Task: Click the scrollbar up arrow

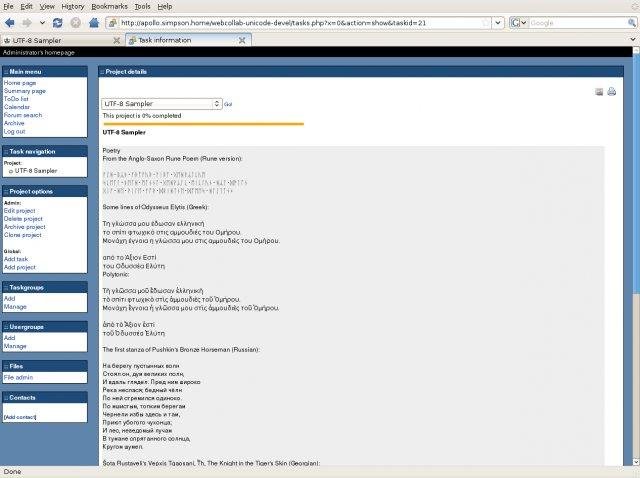Action: coord(636,51)
